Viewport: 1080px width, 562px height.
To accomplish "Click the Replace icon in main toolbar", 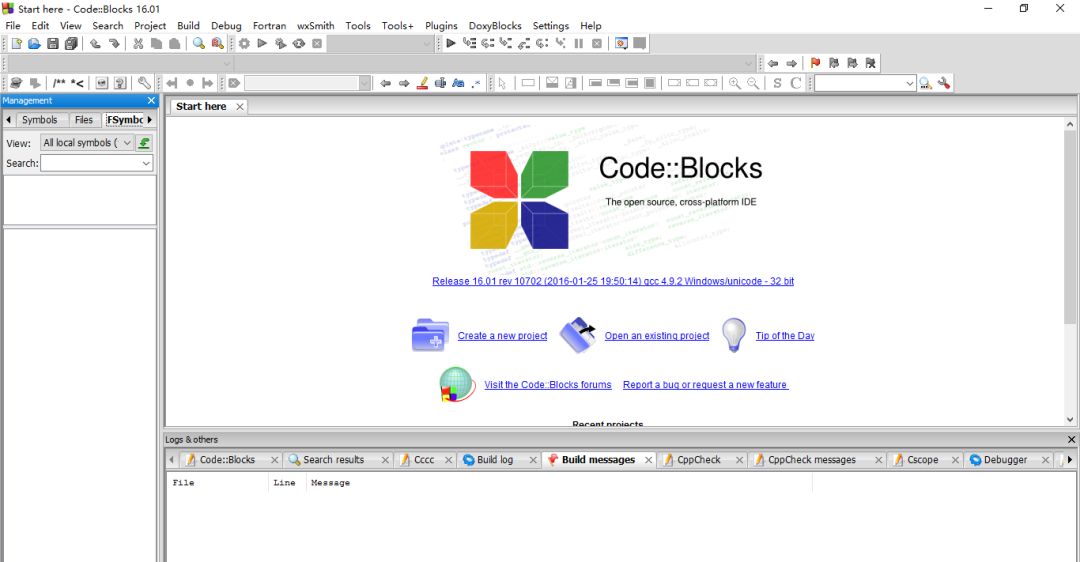I will click(x=218, y=43).
